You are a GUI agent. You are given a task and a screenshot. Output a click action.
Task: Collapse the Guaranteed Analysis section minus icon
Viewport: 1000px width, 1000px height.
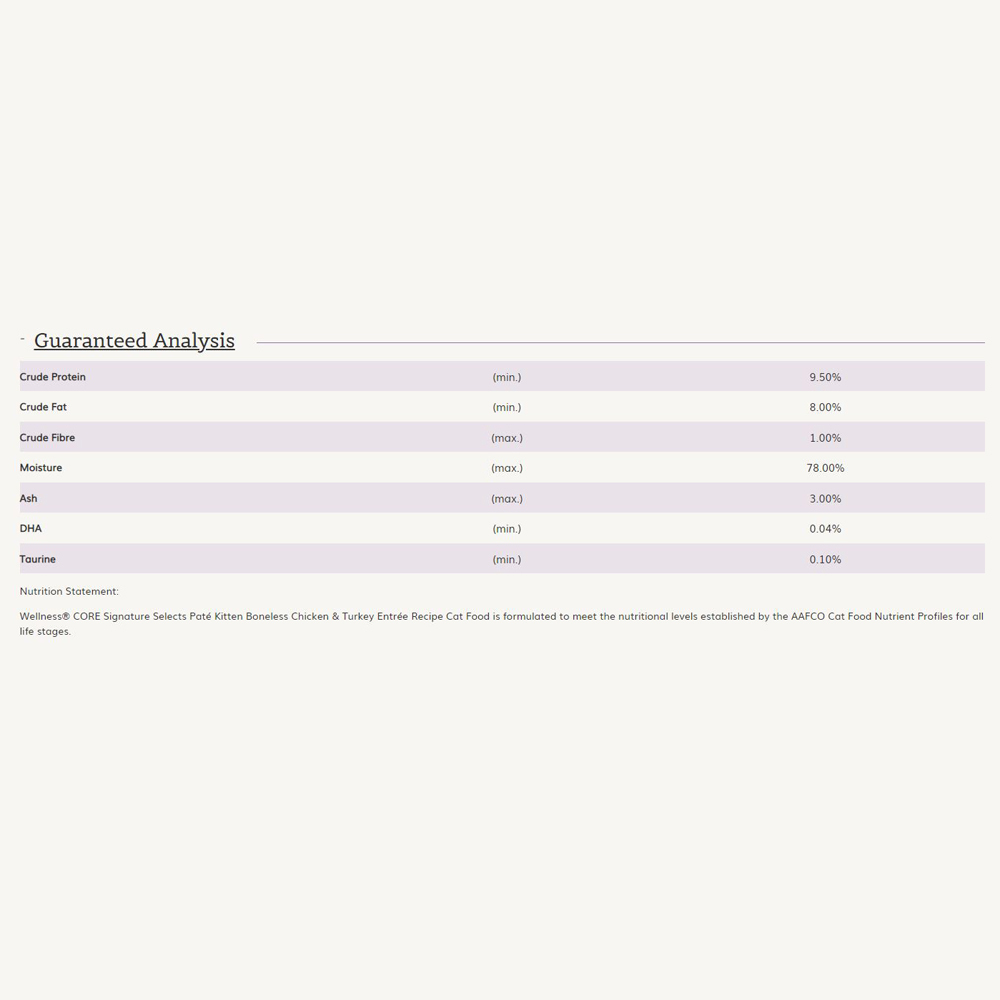[x=22, y=339]
